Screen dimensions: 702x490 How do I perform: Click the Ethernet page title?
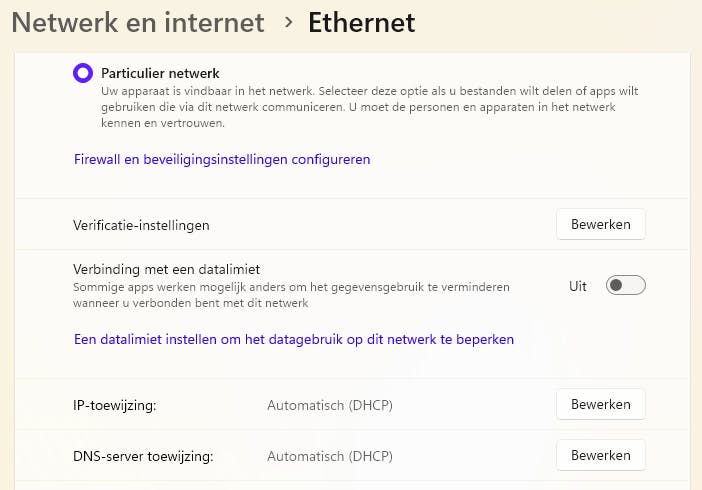pos(361,22)
